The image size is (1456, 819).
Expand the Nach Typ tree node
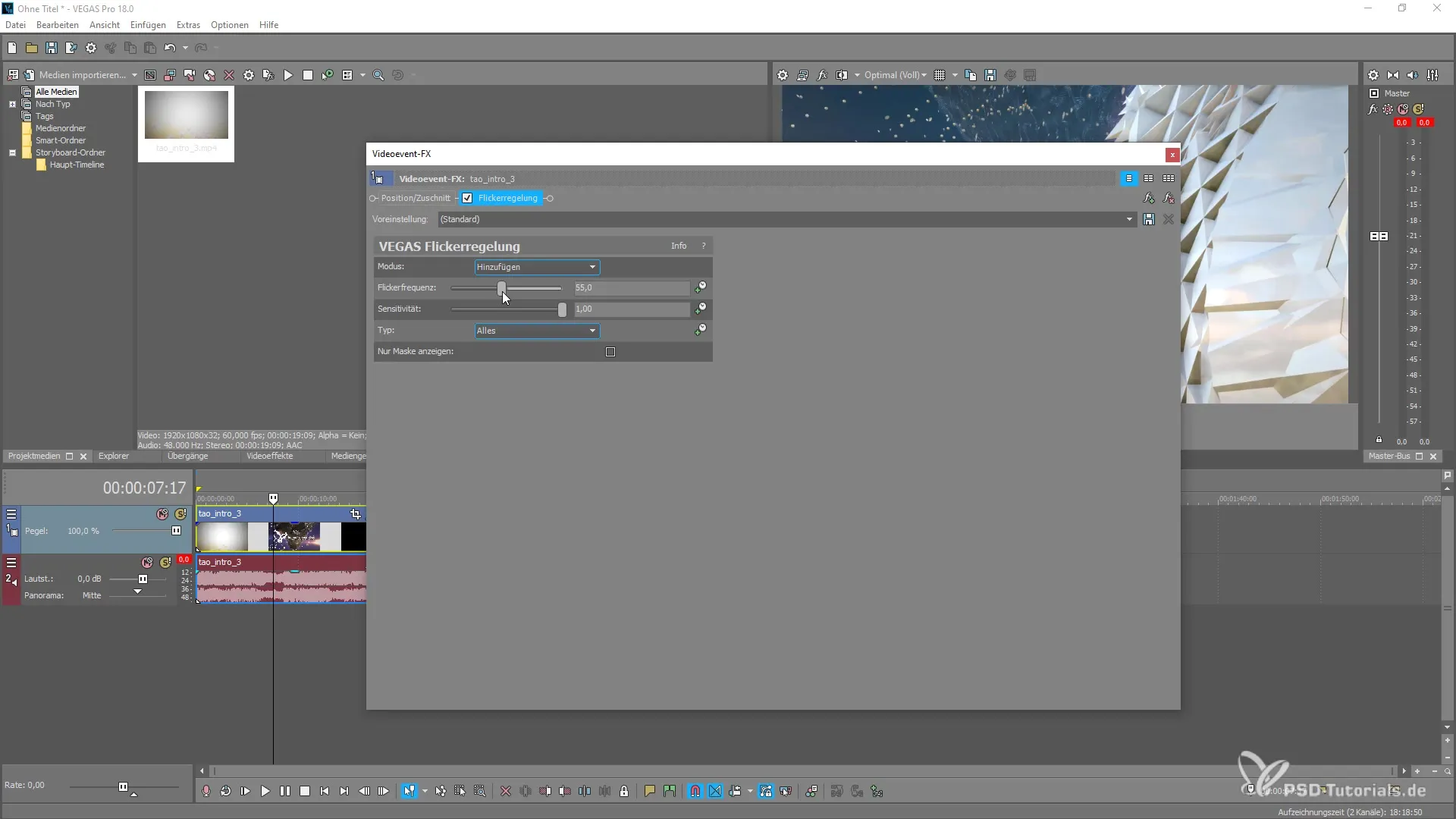(12, 104)
